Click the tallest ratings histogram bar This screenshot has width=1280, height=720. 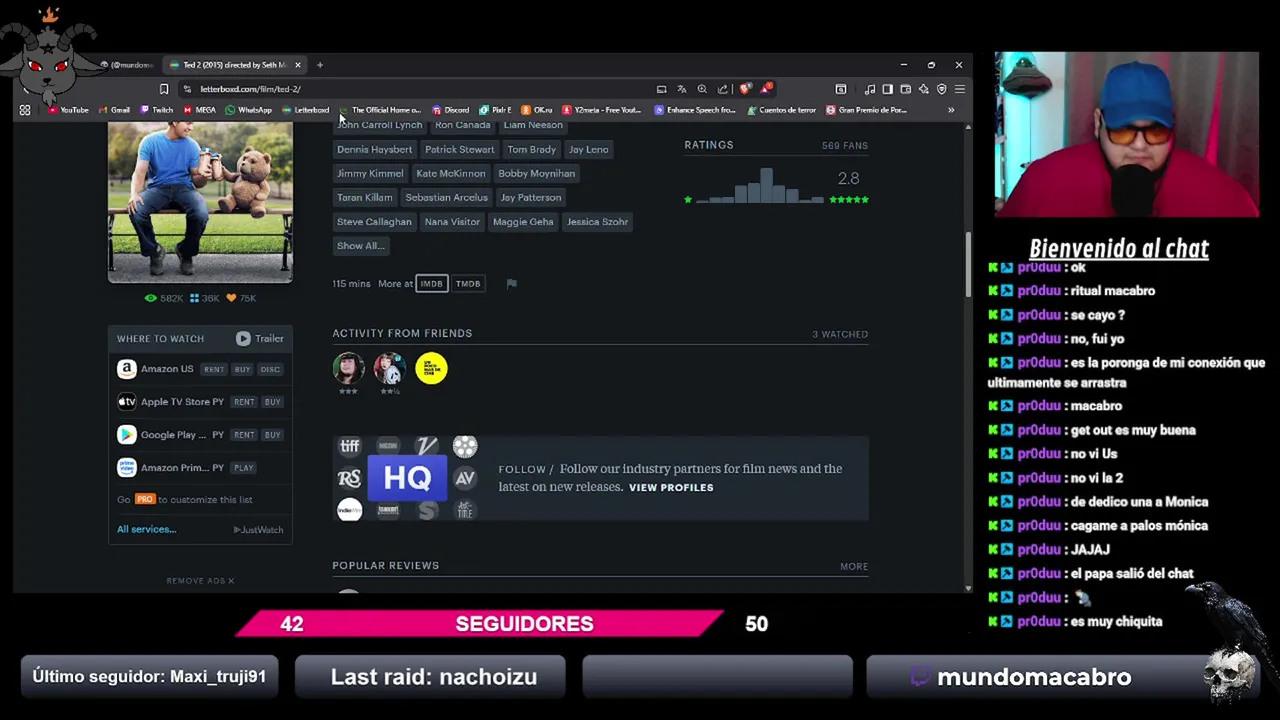766,185
